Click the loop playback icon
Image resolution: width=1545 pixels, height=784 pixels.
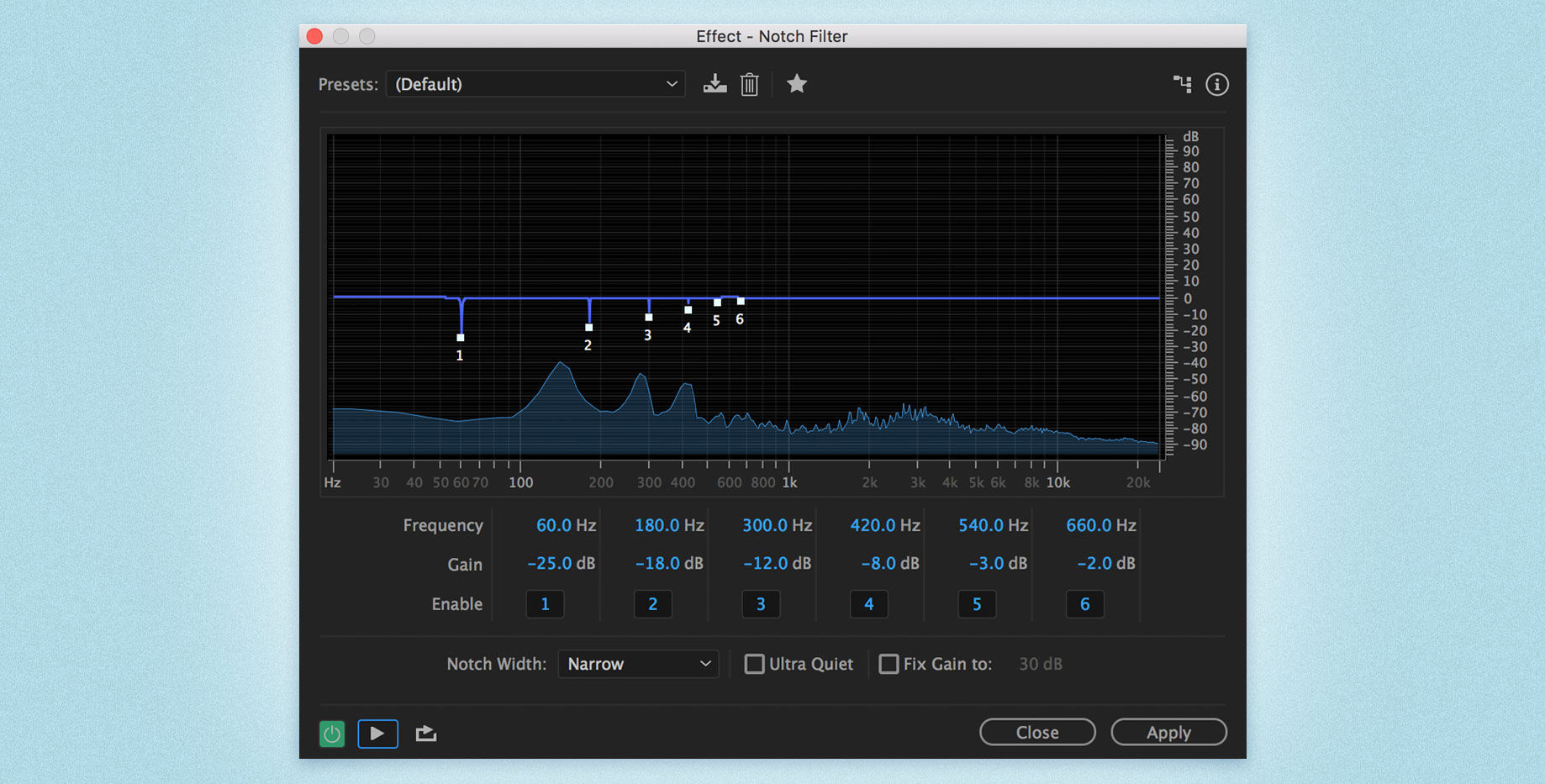point(425,733)
